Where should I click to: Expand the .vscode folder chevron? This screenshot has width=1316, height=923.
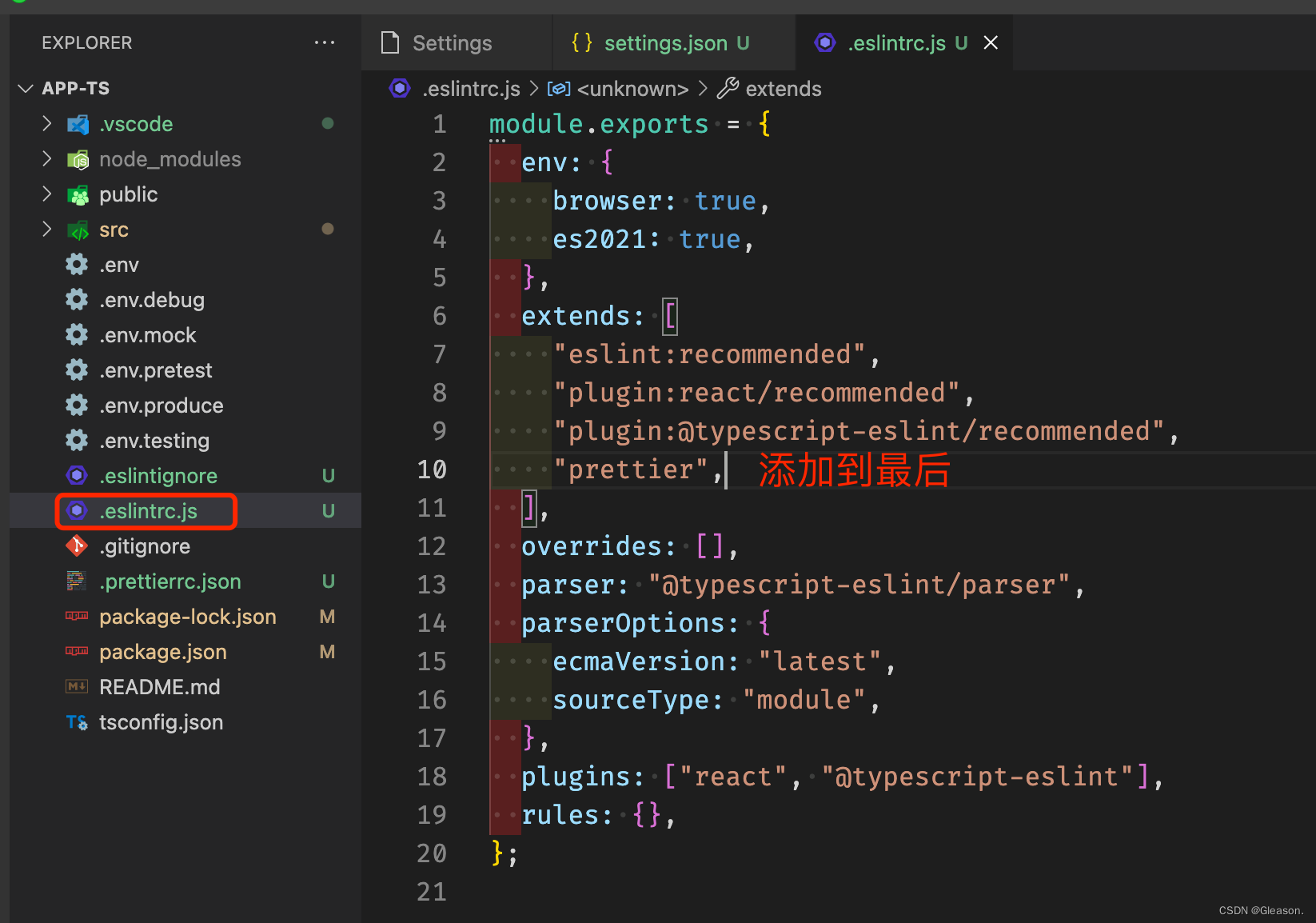pos(47,124)
